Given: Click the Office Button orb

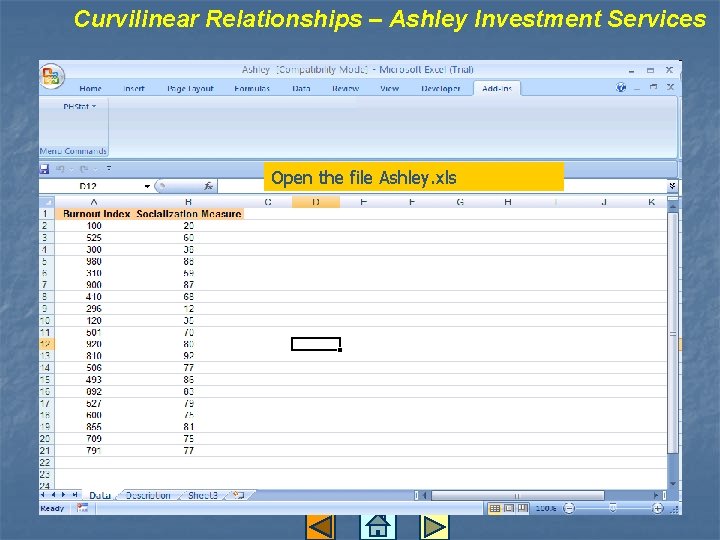Looking at the screenshot, I should click(52, 76).
